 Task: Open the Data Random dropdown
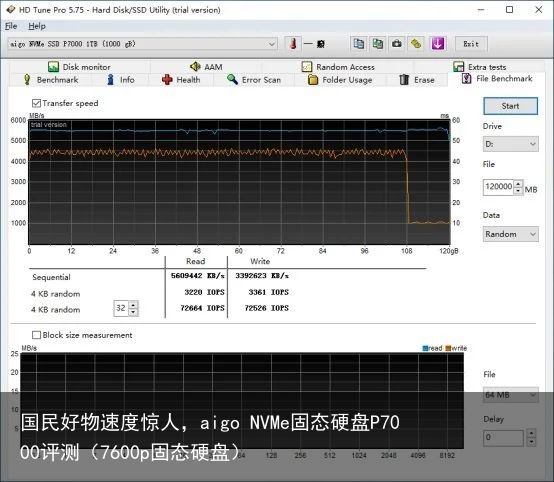tap(511, 234)
